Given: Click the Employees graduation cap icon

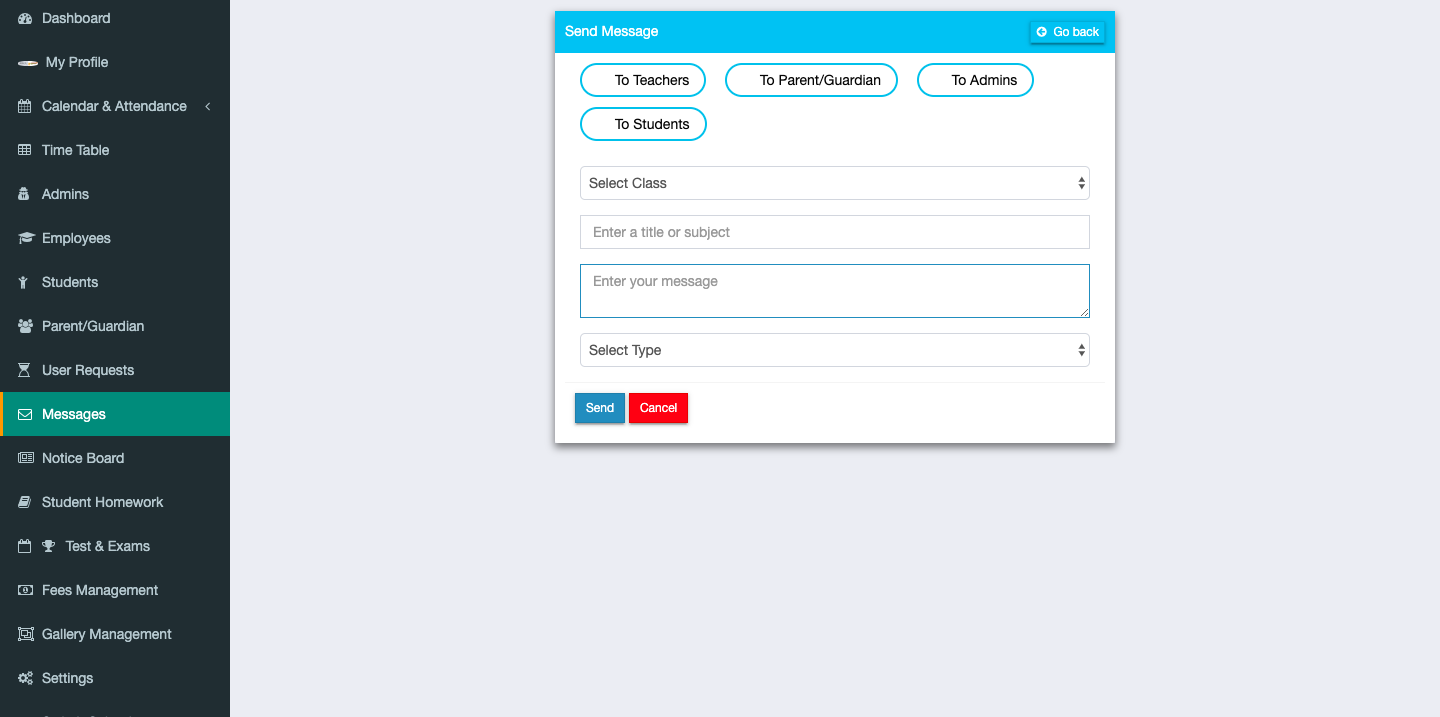Looking at the screenshot, I should [x=25, y=238].
